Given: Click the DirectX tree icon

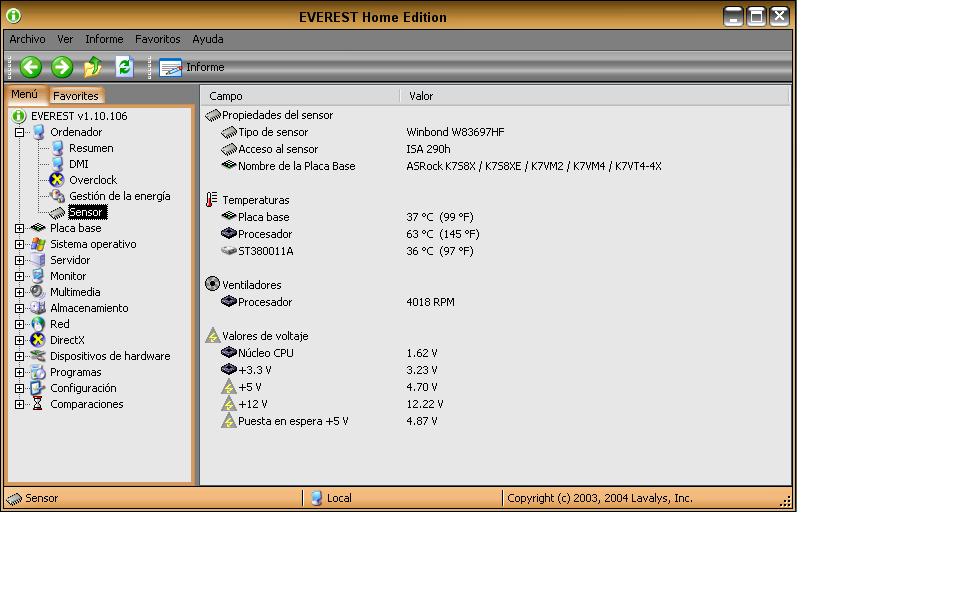Looking at the screenshot, I should [38, 340].
